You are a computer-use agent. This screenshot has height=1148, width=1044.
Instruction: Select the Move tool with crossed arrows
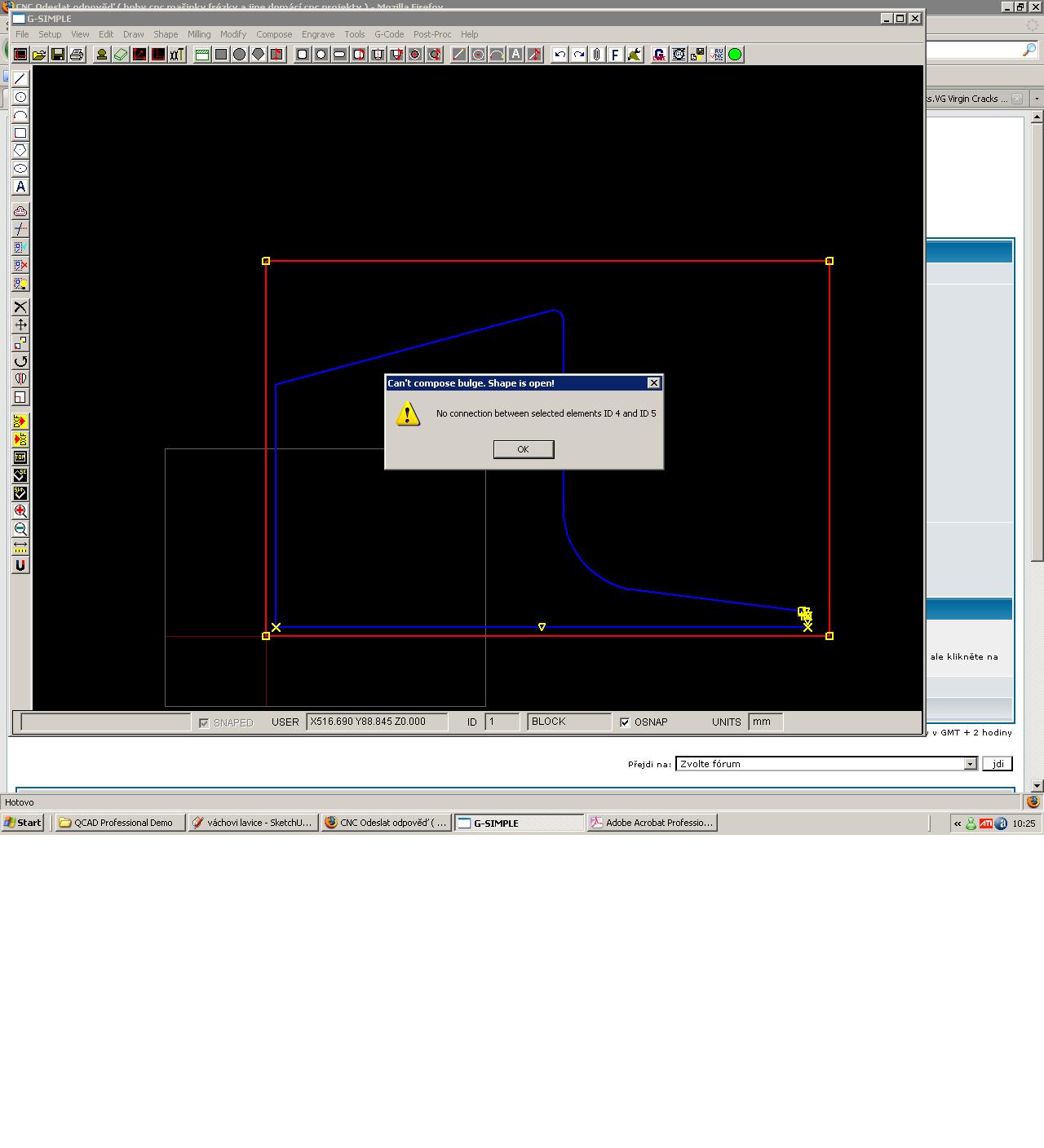tap(20, 325)
